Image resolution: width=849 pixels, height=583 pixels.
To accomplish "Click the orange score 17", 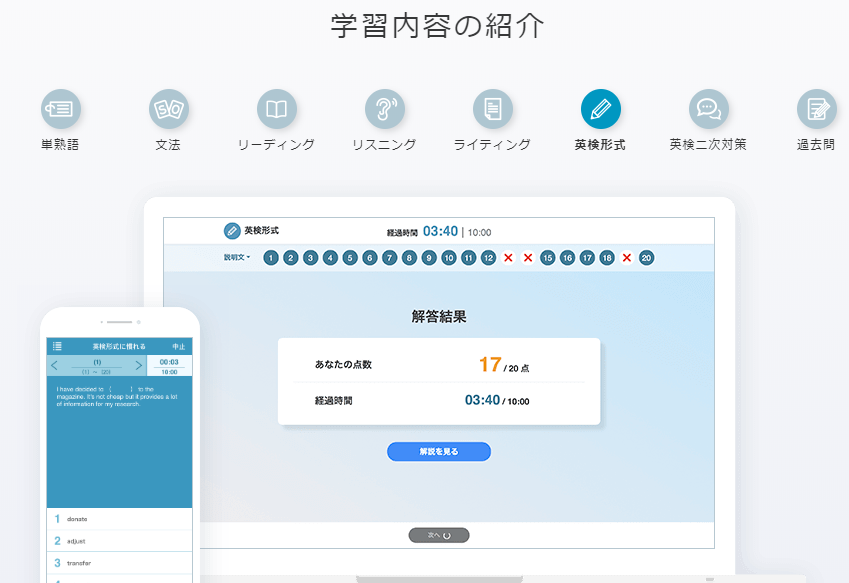I will coord(490,364).
